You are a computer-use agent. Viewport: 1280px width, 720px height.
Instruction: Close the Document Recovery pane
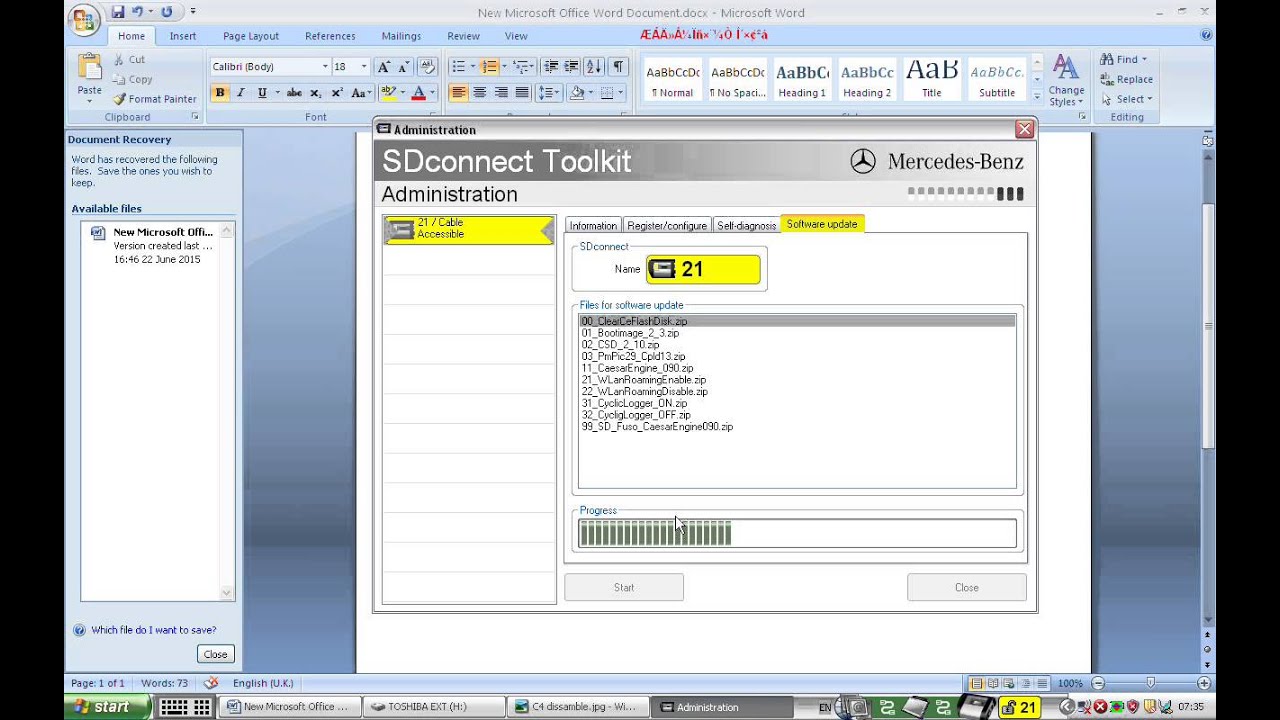215,654
